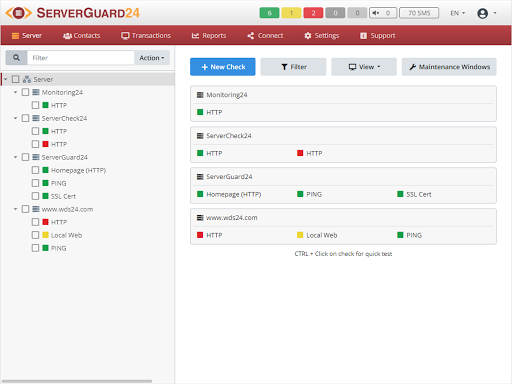The image size is (512, 384).
Task: Select the red status counter showing 2
Action: pos(313,13)
